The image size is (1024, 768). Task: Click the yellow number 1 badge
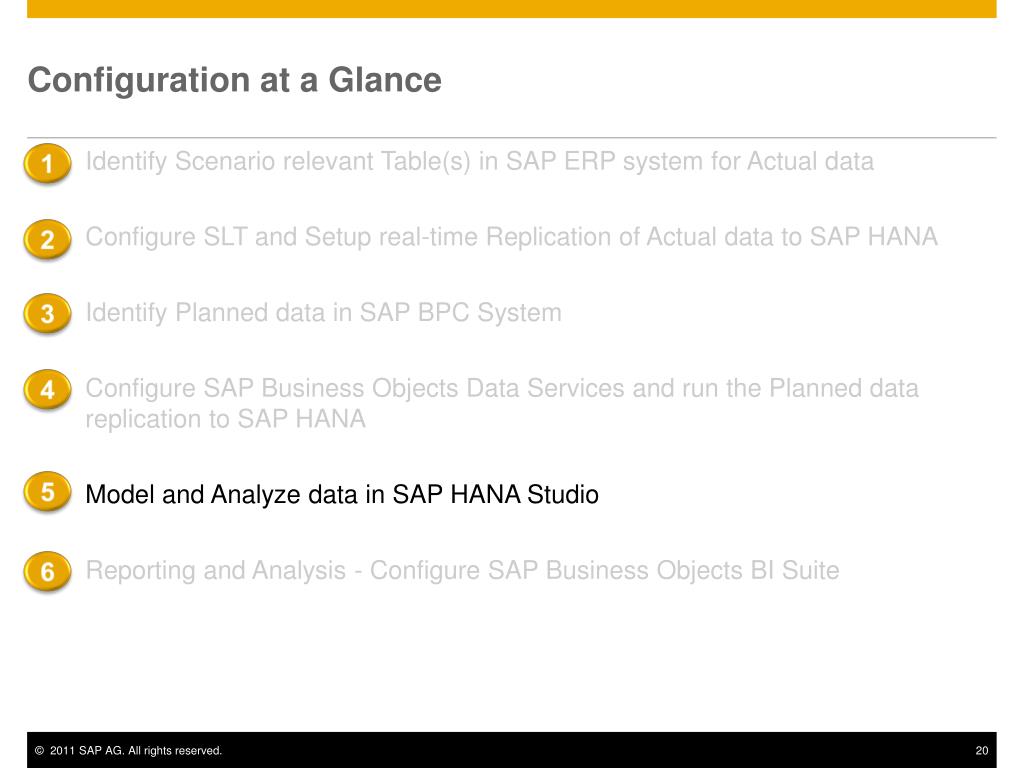[x=48, y=163]
